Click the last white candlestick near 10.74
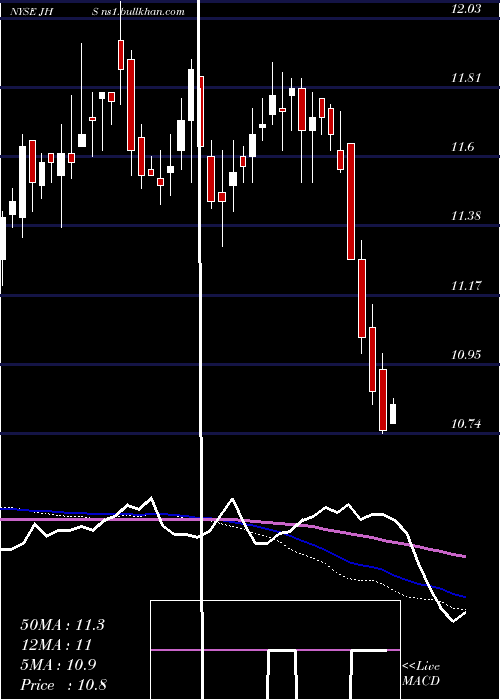The width and height of the screenshot is (500, 700). (x=393, y=414)
